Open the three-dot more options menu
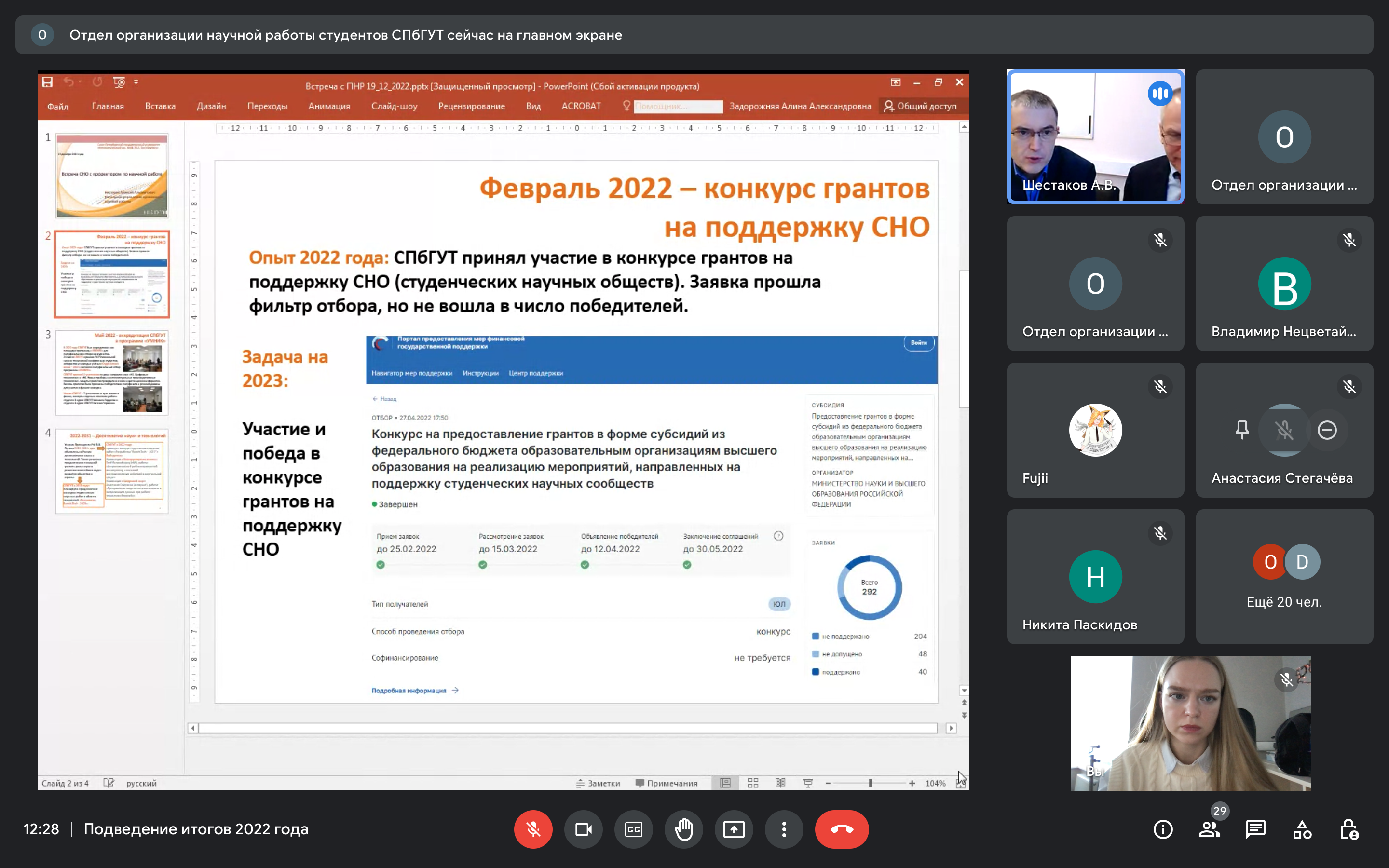This screenshot has height=868, width=1389. pyautogui.click(x=783, y=829)
